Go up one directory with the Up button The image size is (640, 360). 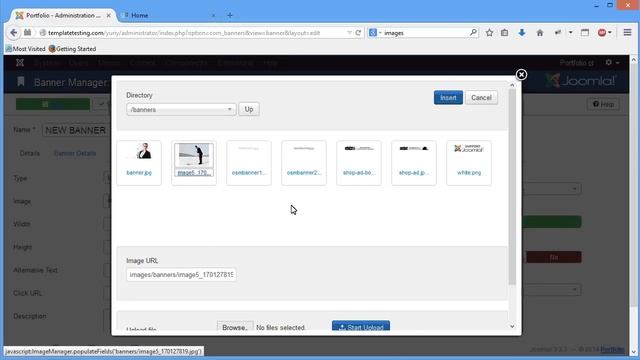[x=249, y=109]
